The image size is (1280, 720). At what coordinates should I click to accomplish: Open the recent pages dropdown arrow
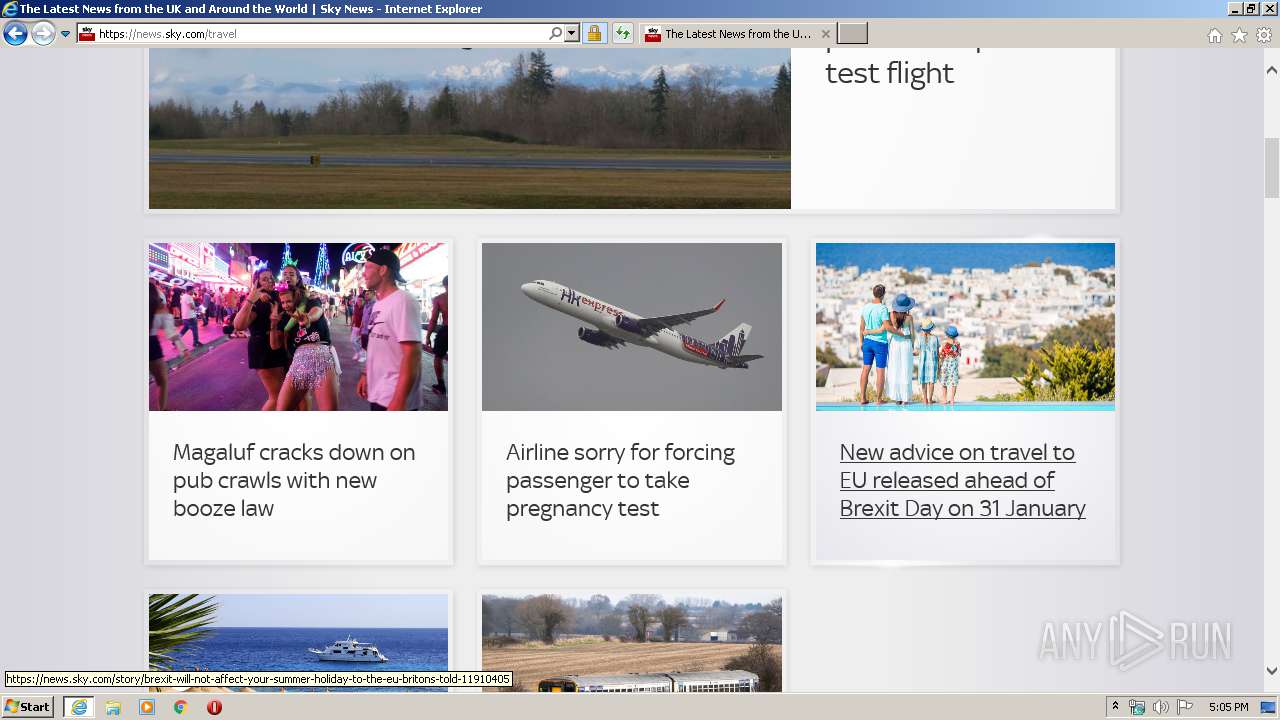pos(66,34)
